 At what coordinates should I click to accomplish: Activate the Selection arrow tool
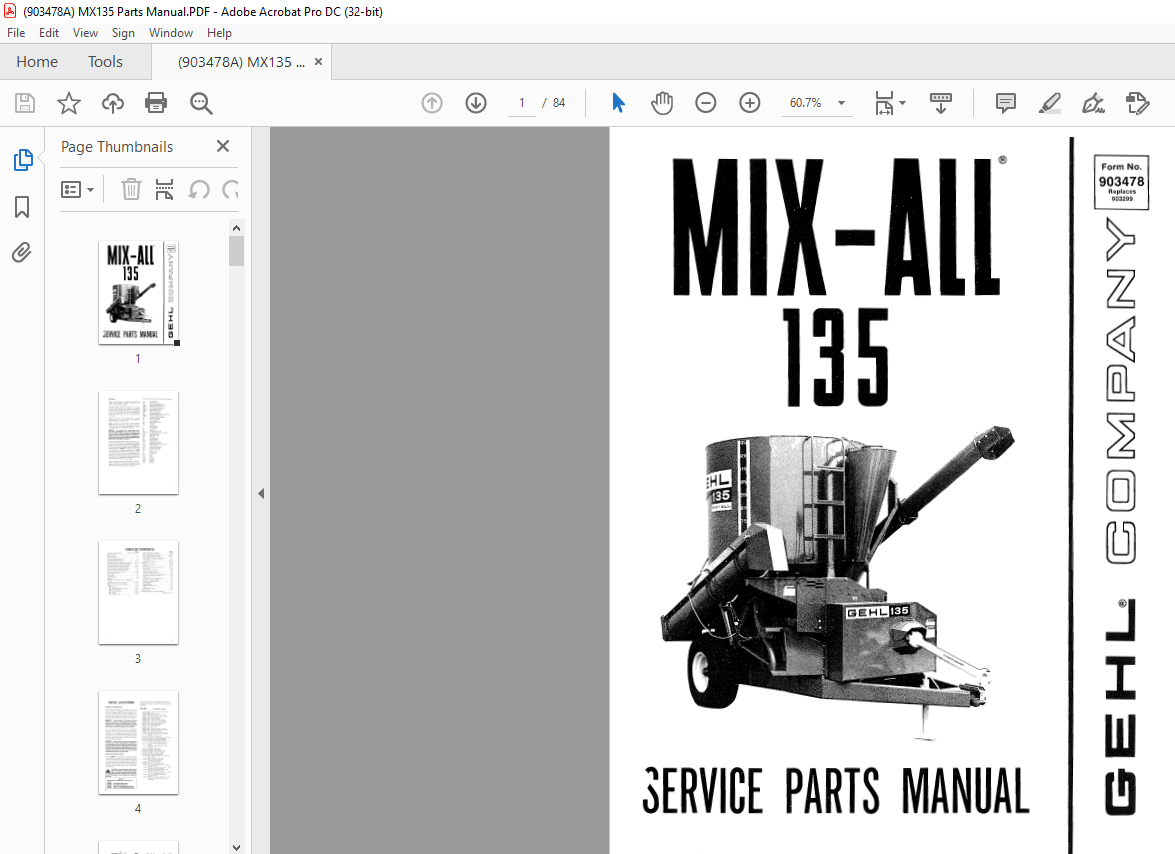(618, 103)
